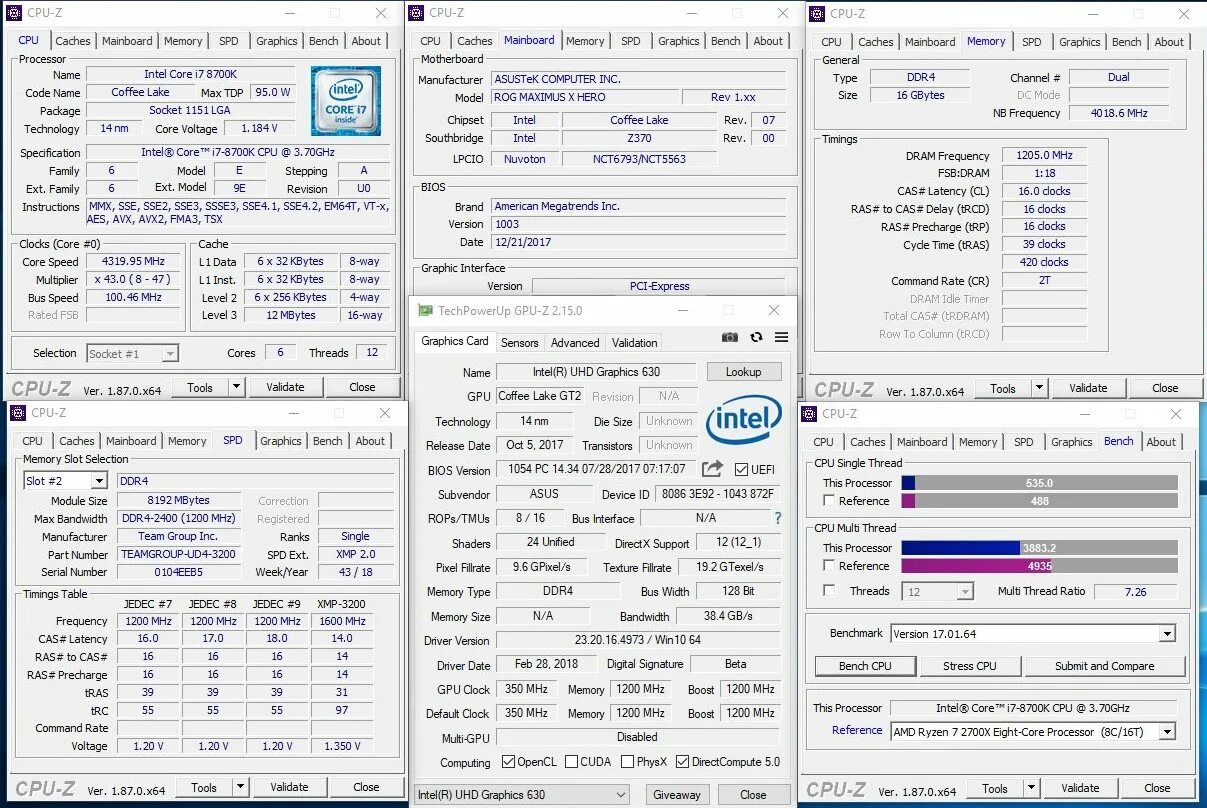Open the Slot #2 memory slot dropdown
Viewport: 1207px width, 808px height.
coord(98,481)
